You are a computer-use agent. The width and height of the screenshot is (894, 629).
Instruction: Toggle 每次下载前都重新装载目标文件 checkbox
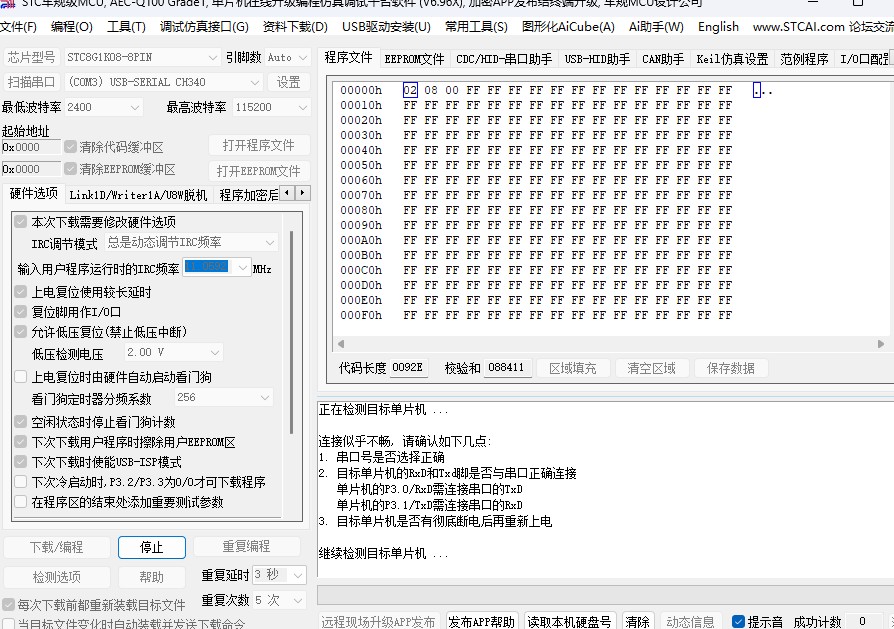click(9, 604)
